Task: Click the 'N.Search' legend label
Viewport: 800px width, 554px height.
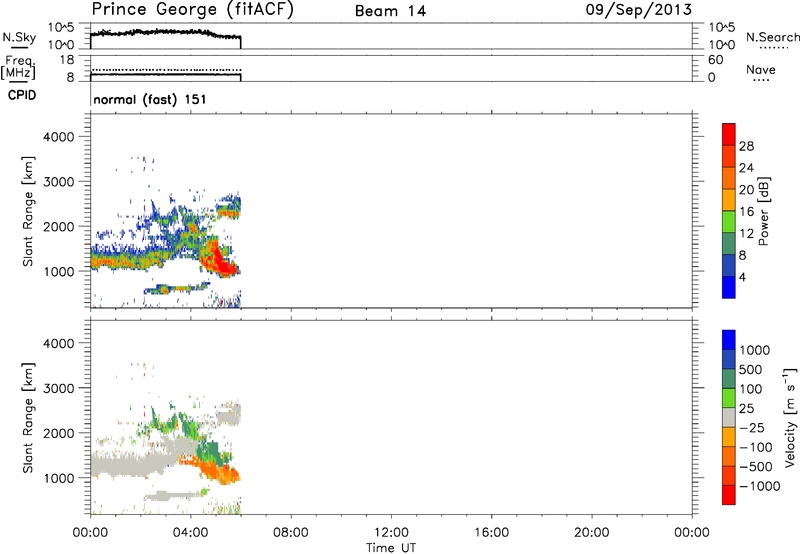Action: tap(773, 37)
